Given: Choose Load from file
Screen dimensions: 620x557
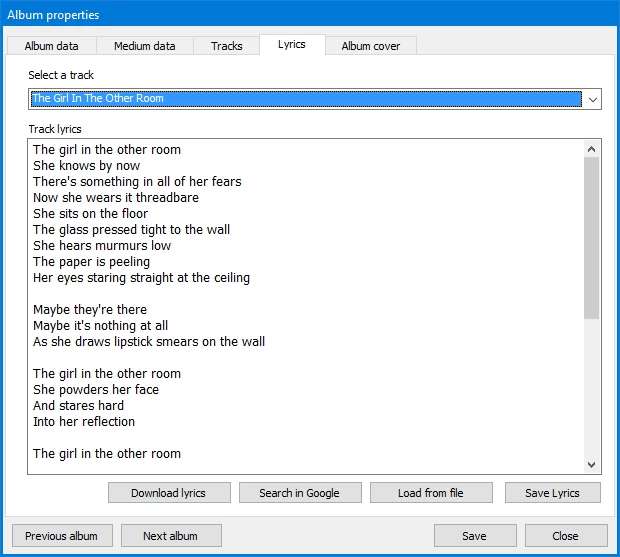Looking at the screenshot, I should click(x=431, y=493).
